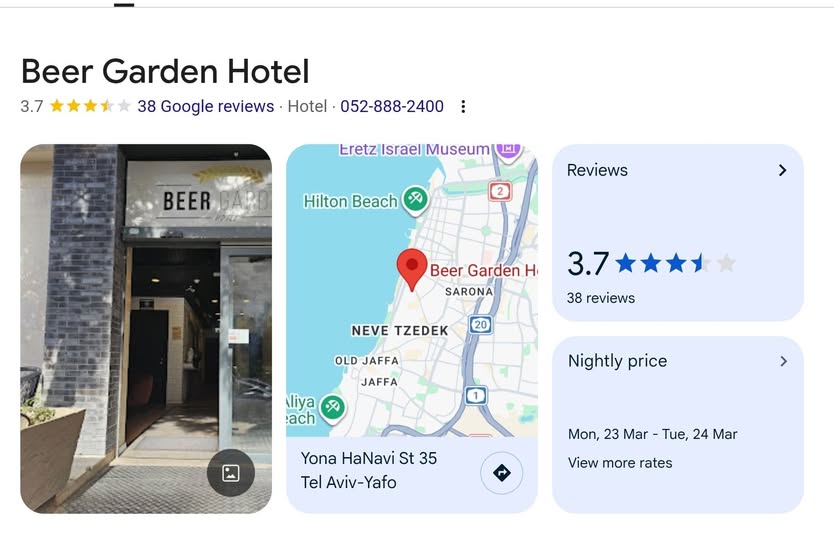Click View more rates
The height and width of the screenshot is (540, 834).
point(620,463)
